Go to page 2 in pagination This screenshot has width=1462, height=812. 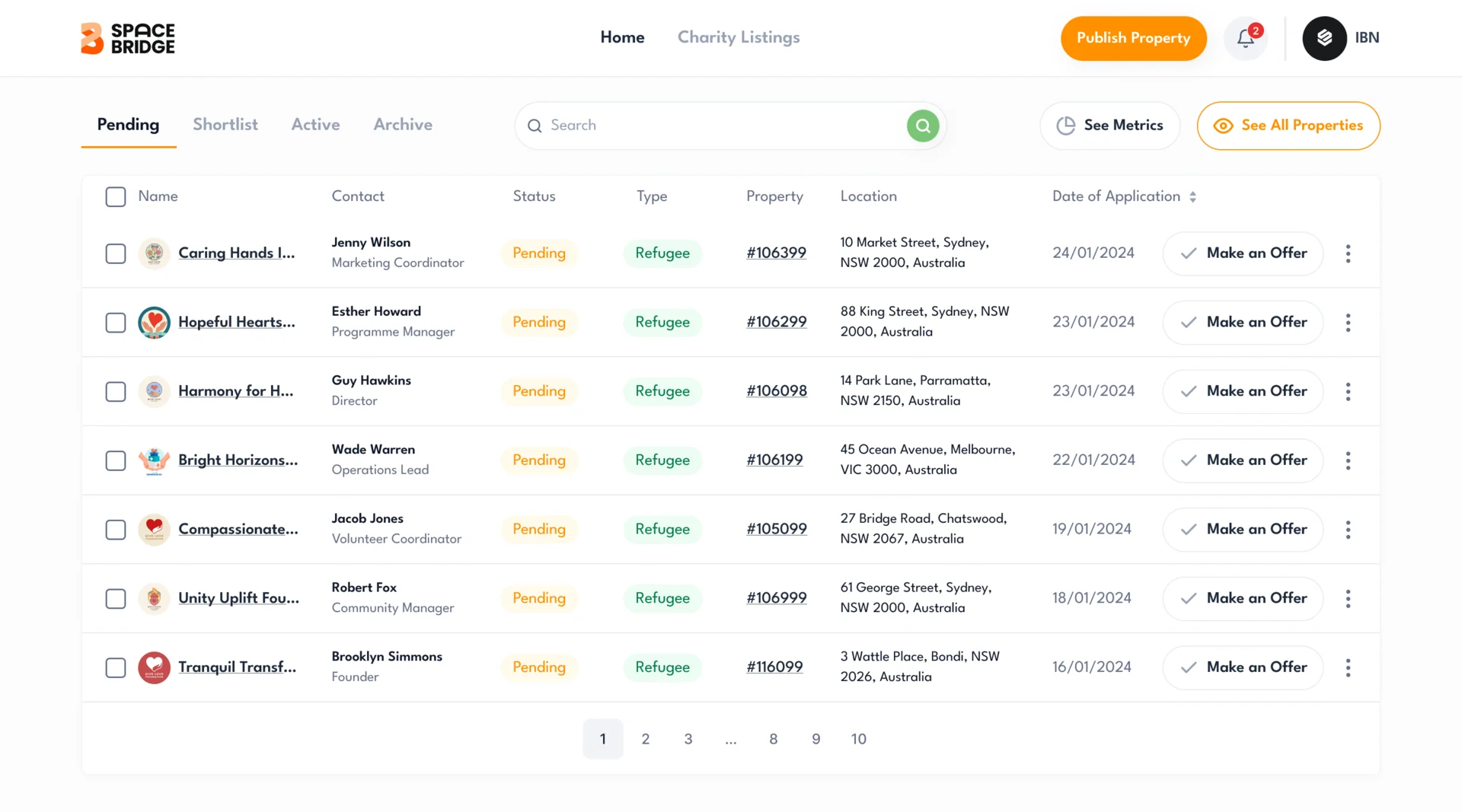pyautogui.click(x=645, y=739)
